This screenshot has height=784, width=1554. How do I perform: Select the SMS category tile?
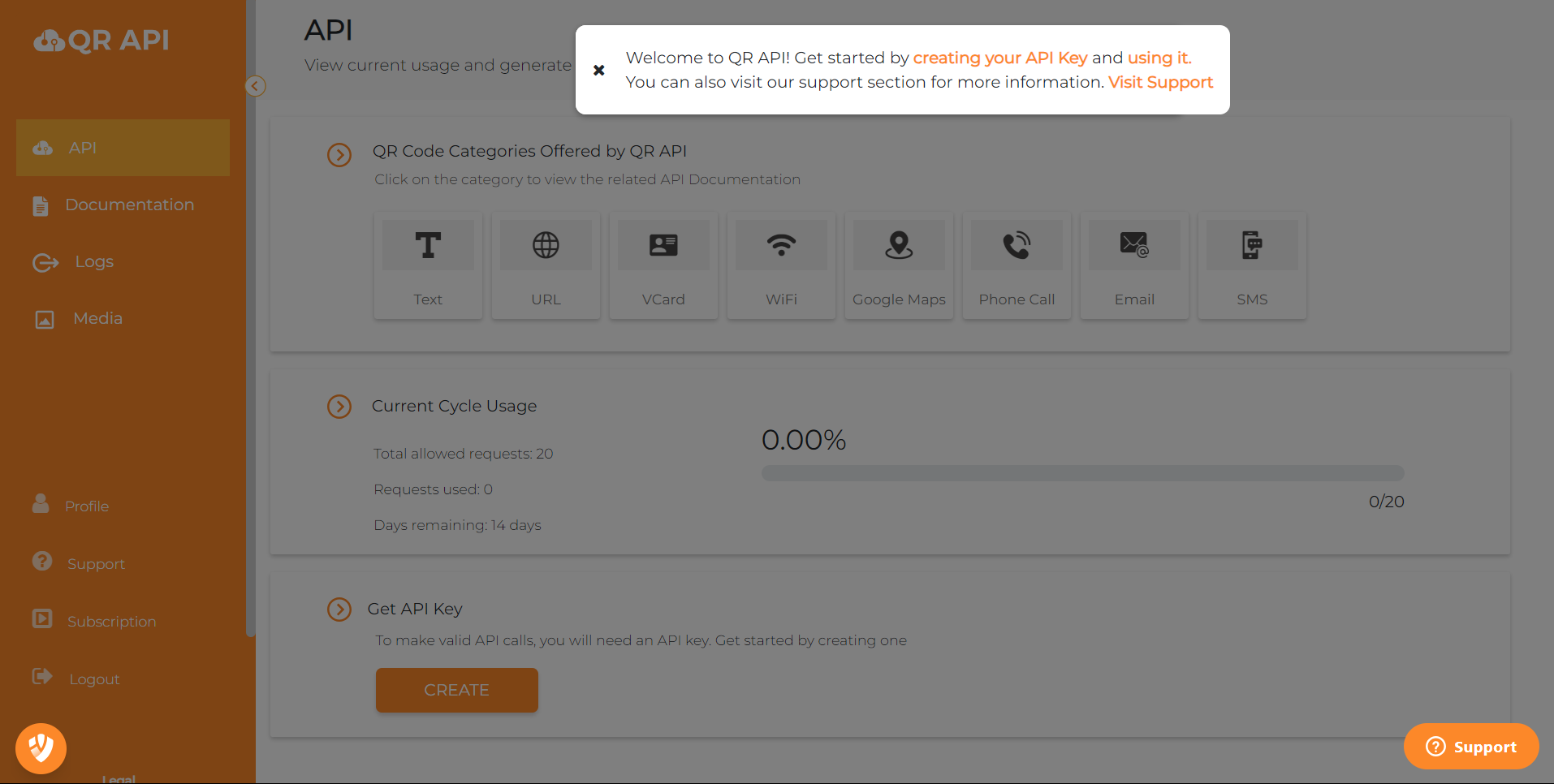(1252, 265)
